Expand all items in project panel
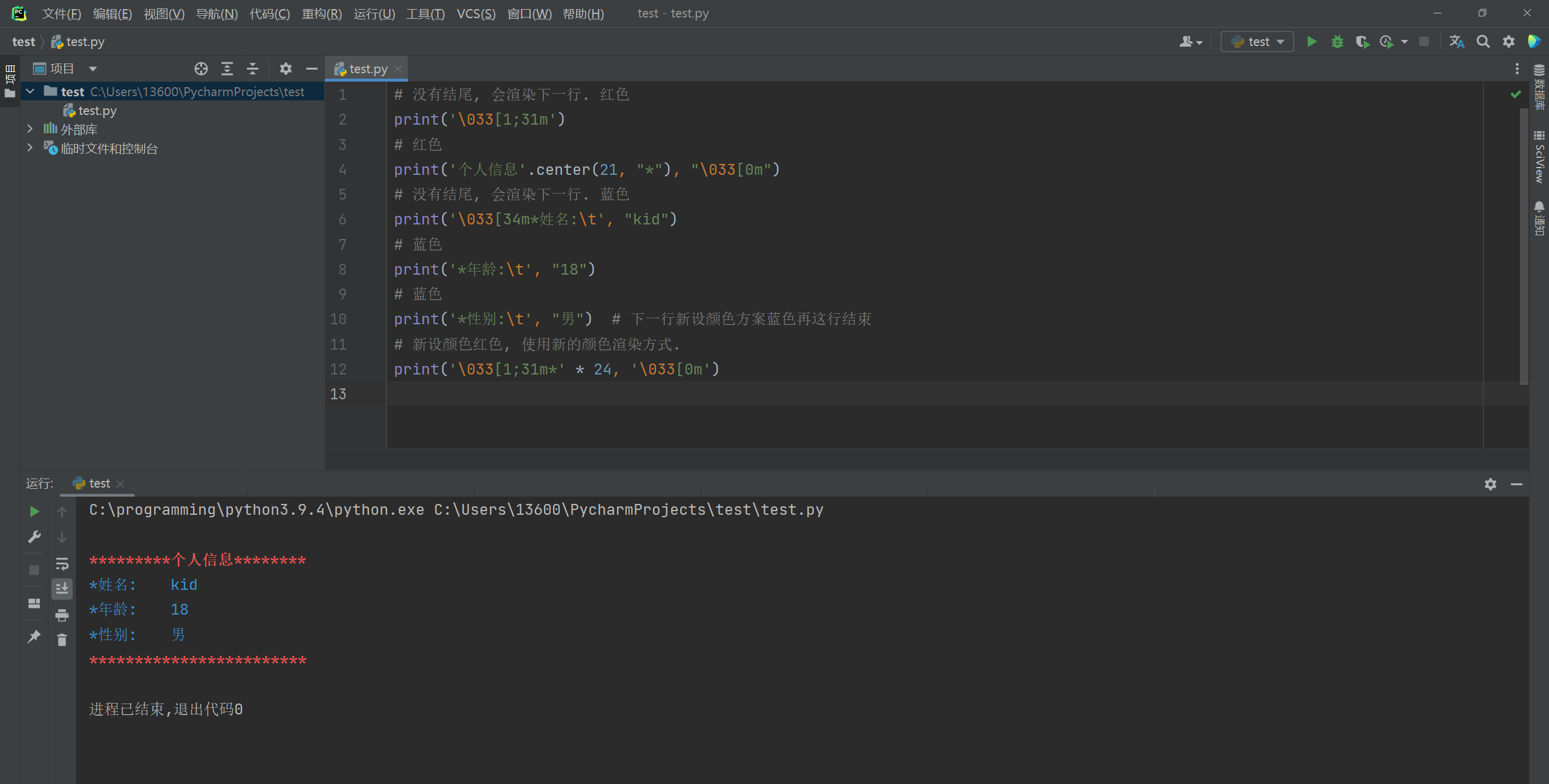Image resolution: width=1549 pixels, height=784 pixels. 227,69
